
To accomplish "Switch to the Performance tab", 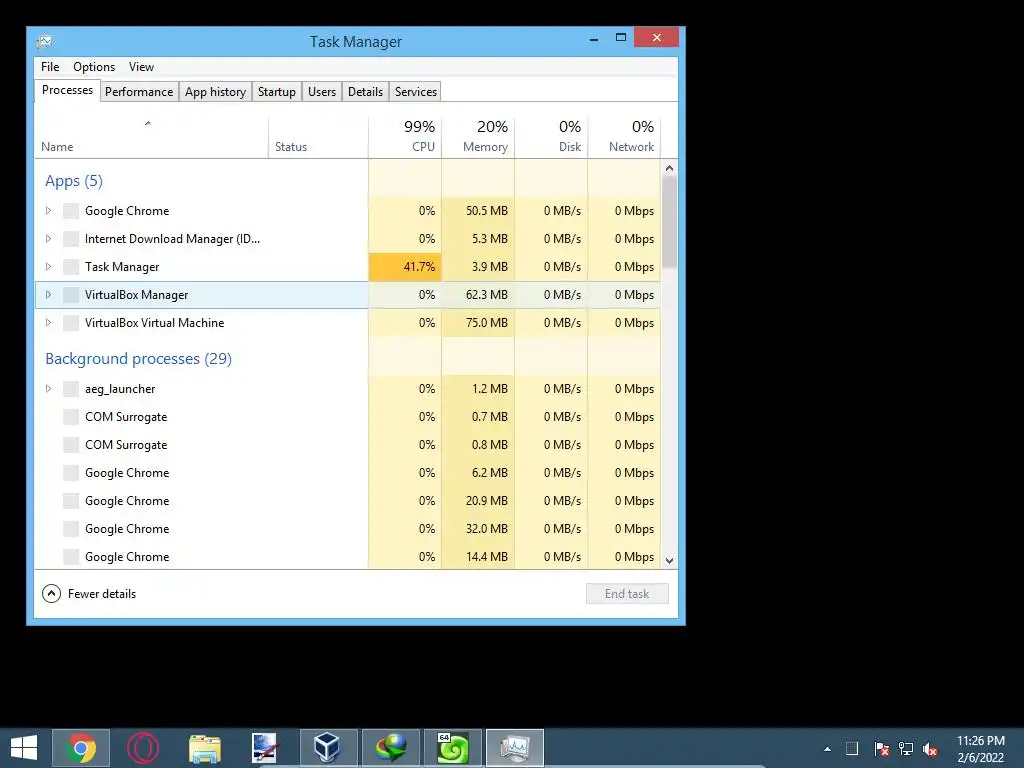I will tap(139, 91).
